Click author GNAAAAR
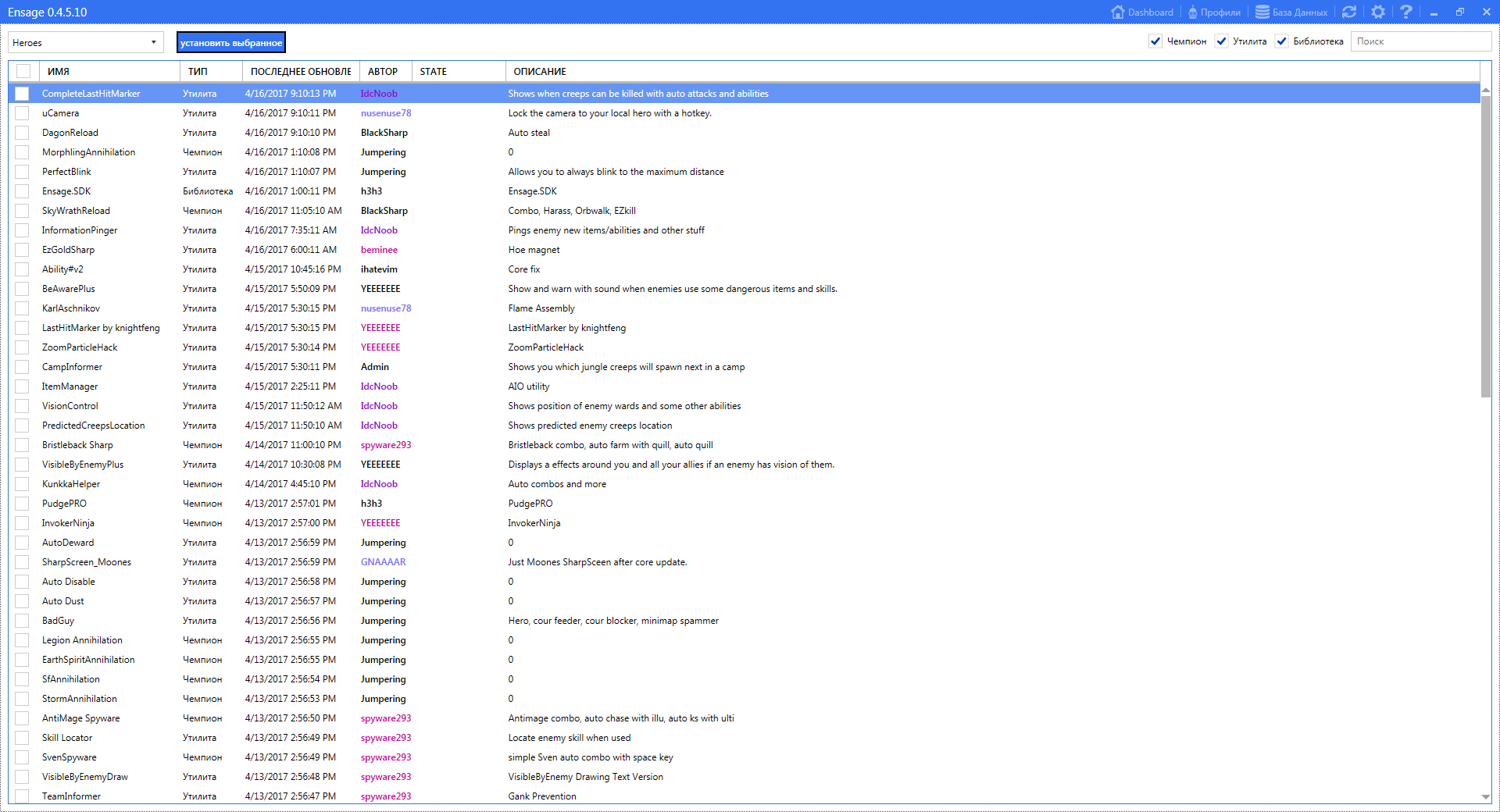This screenshot has height=812, width=1500. tap(383, 562)
